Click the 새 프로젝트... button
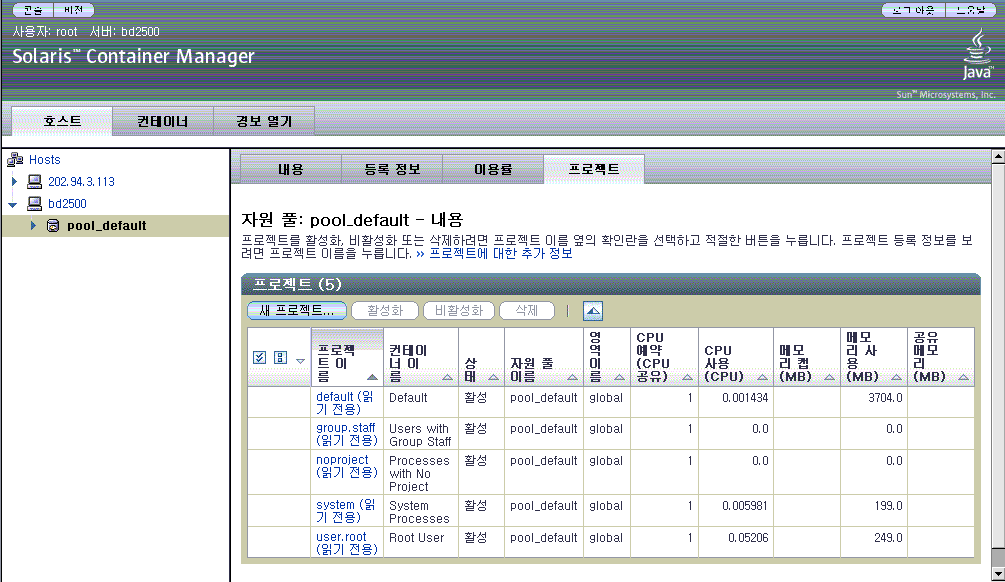This screenshot has width=1005, height=582. pos(297,311)
